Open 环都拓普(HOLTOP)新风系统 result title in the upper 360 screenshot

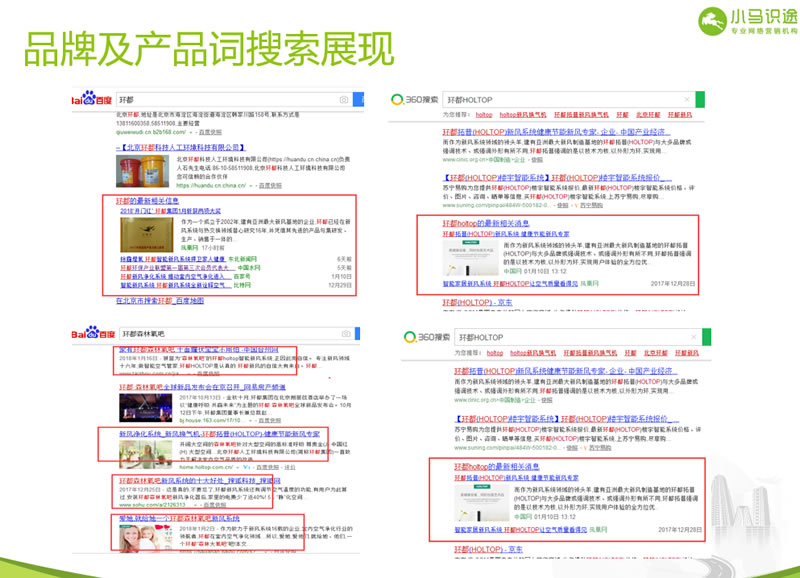point(556,132)
